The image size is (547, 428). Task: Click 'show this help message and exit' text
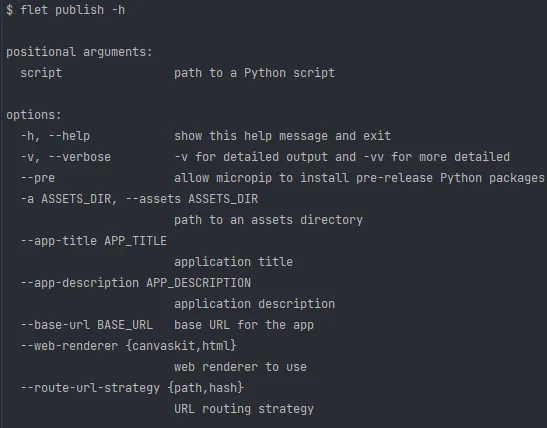[282, 136]
